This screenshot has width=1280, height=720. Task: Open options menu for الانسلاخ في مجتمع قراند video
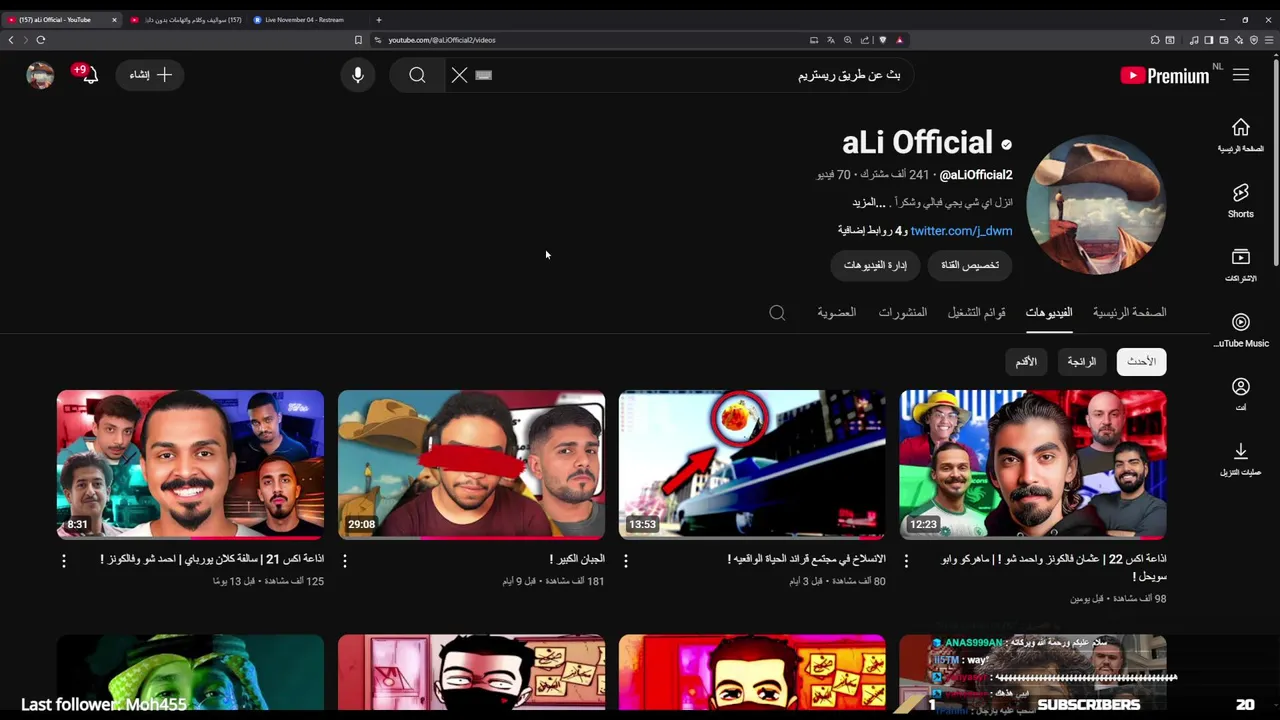point(626,561)
